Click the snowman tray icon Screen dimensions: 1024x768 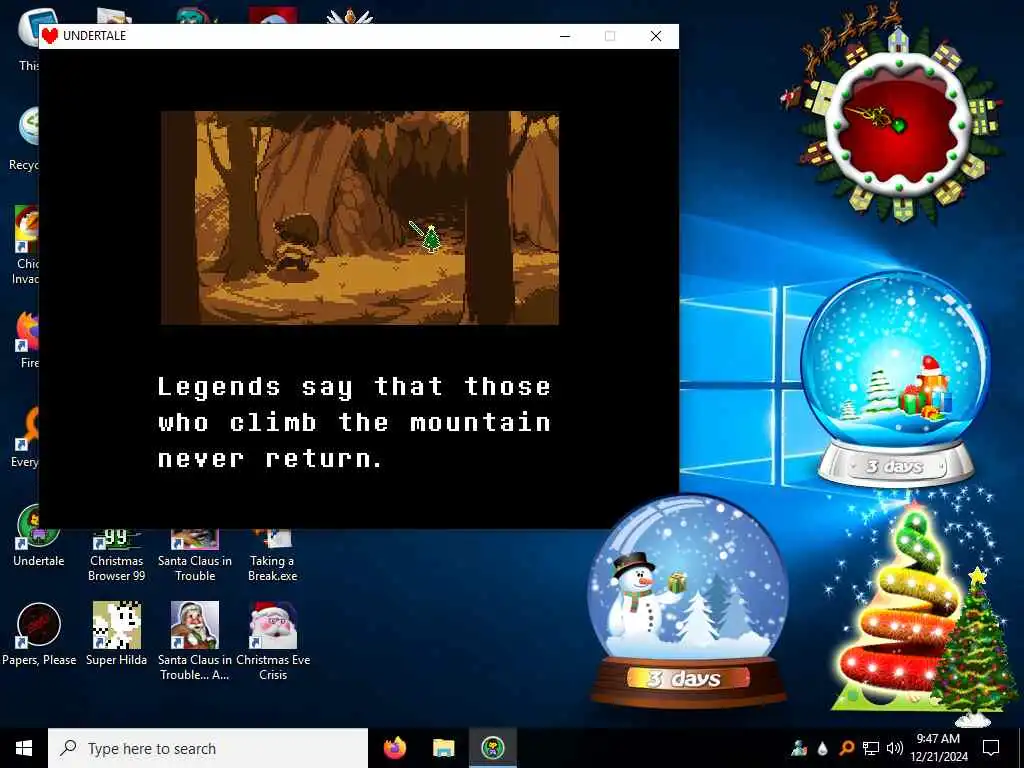point(798,748)
